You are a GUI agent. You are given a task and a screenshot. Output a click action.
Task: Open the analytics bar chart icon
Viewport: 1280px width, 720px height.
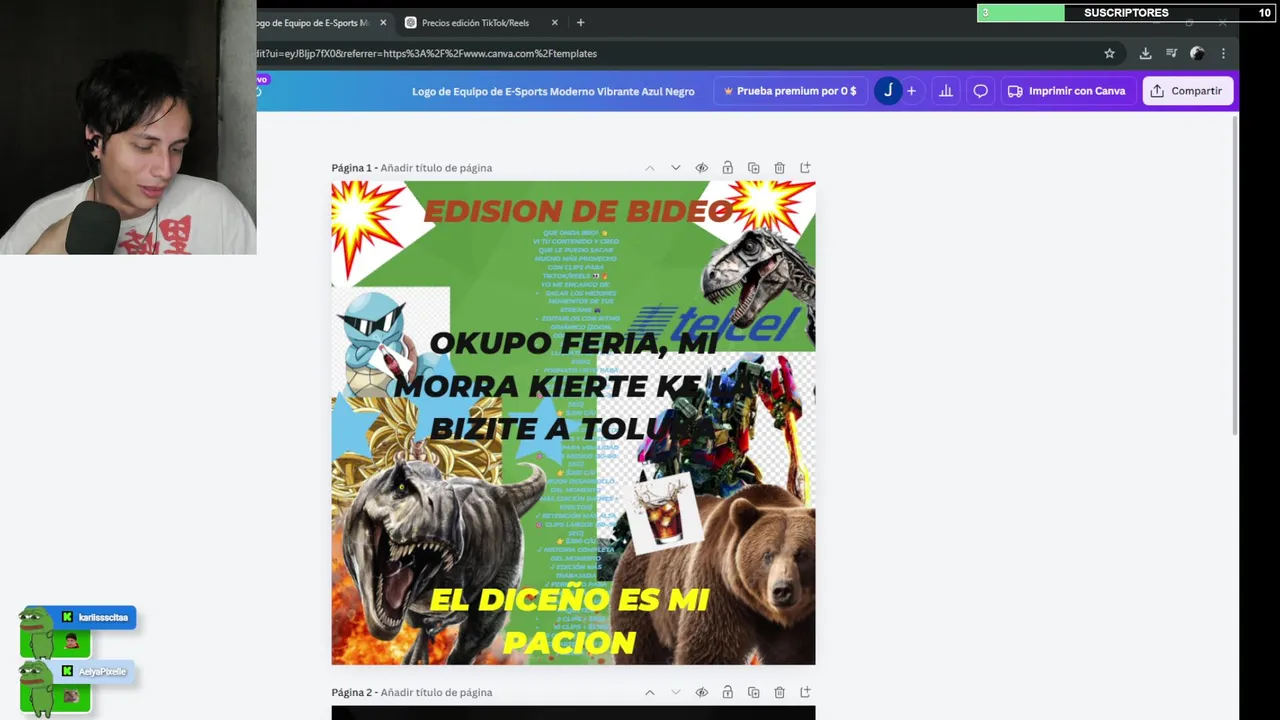(946, 91)
